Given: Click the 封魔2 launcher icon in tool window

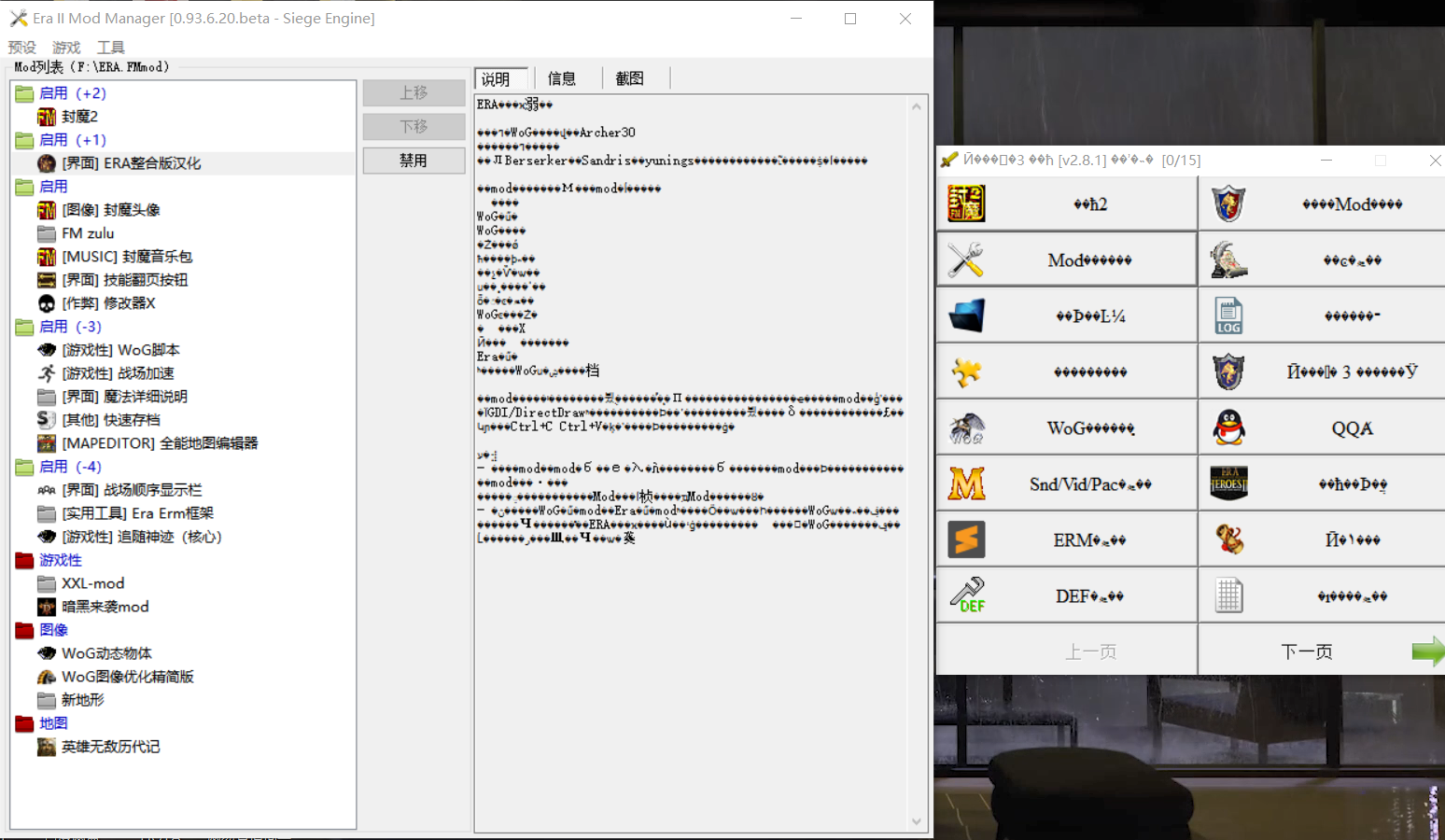Looking at the screenshot, I should [x=966, y=203].
